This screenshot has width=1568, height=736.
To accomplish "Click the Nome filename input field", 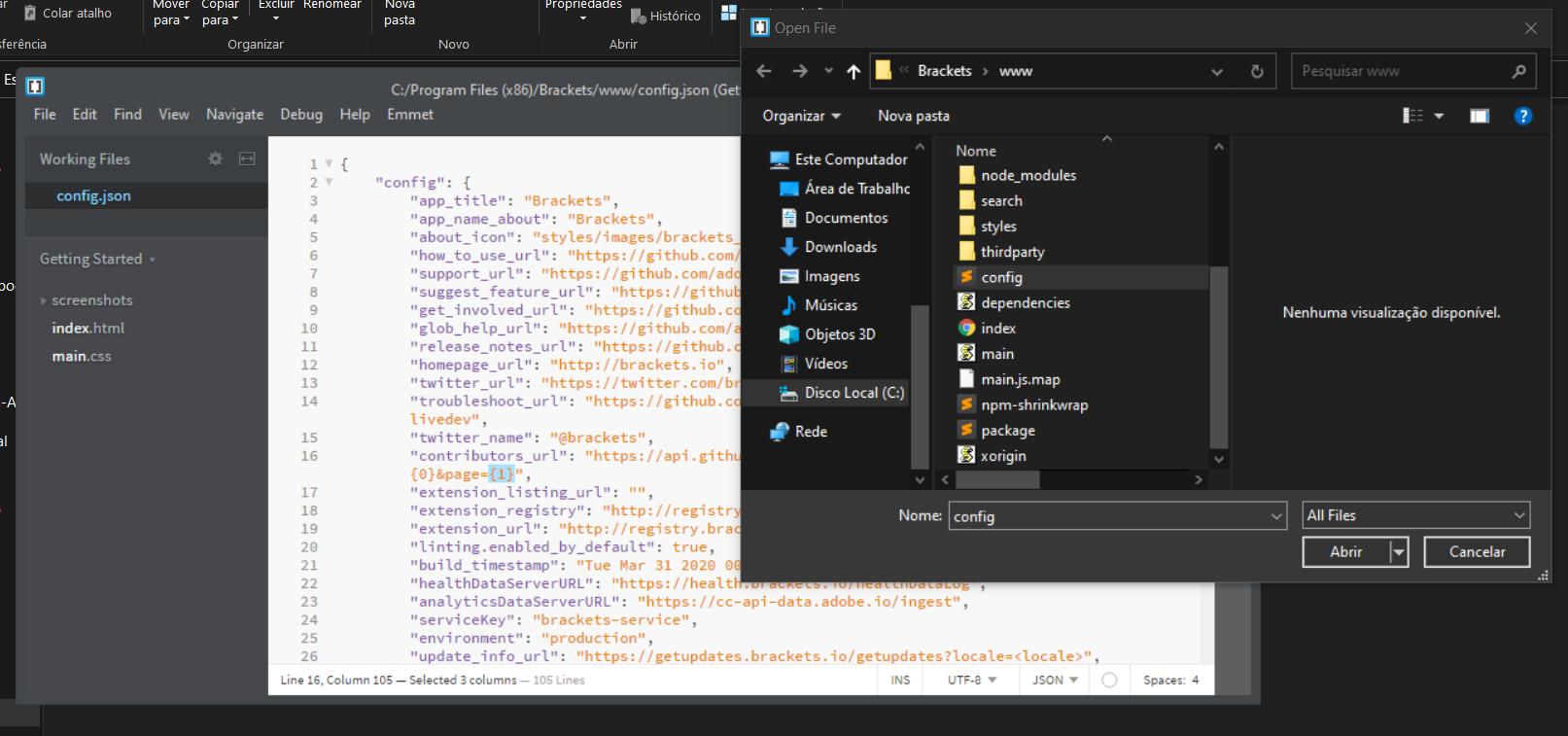I will click(x=1108, y=516).
